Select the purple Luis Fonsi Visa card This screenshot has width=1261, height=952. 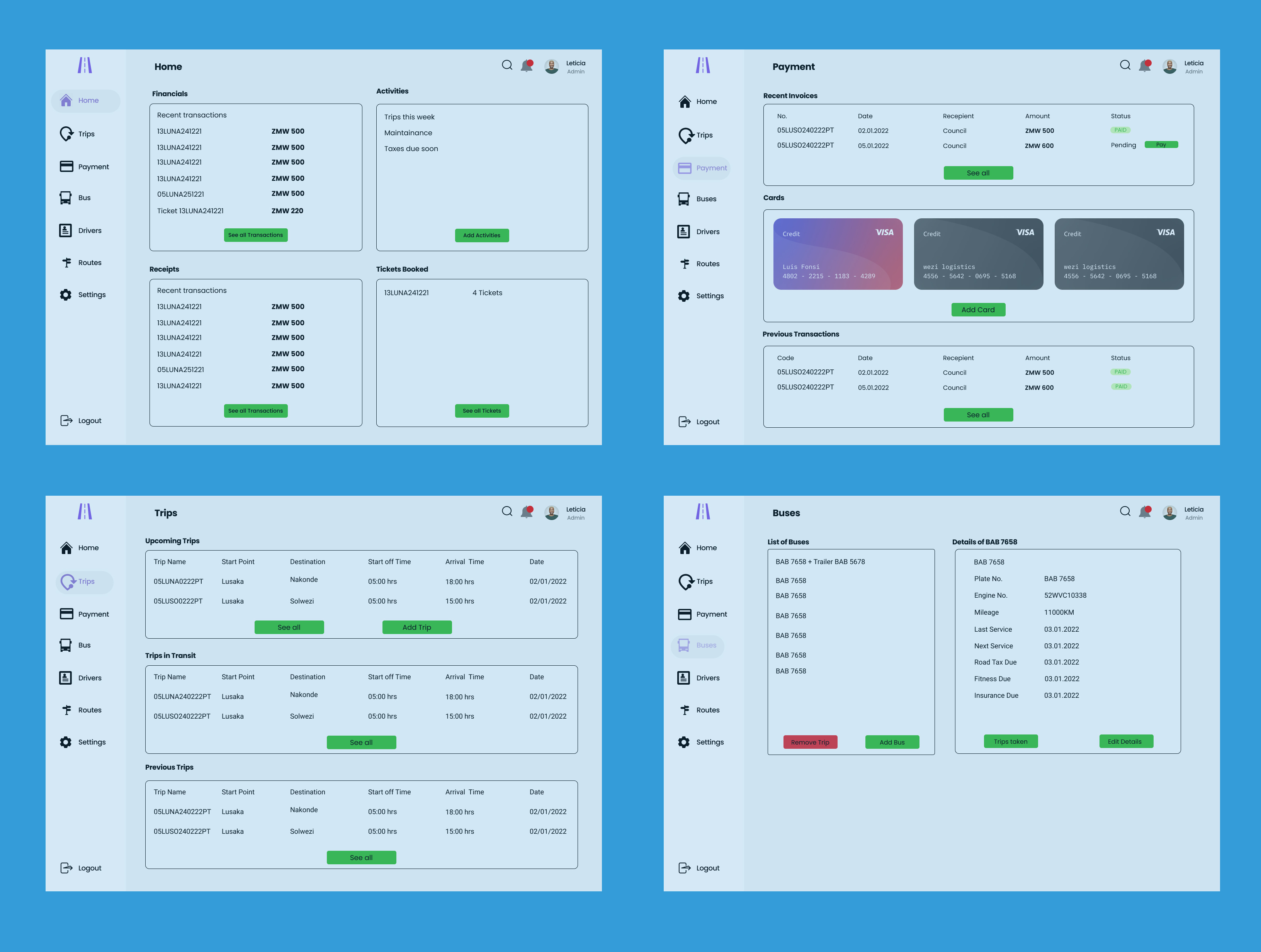coord(838,254)
